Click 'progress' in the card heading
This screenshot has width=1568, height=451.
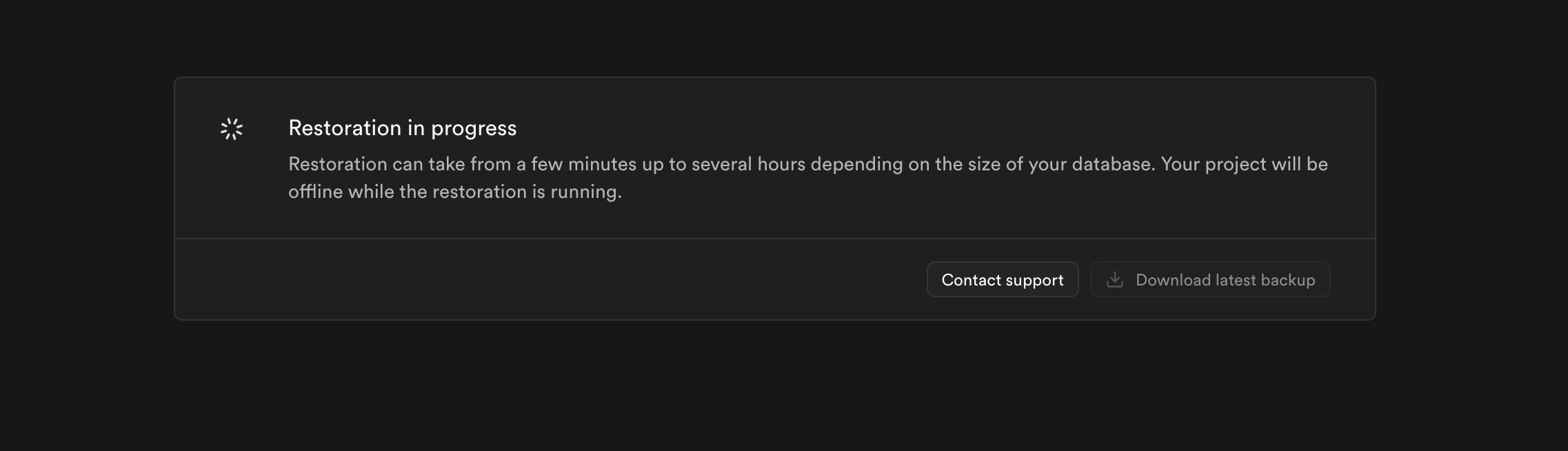tap(473, 129)
